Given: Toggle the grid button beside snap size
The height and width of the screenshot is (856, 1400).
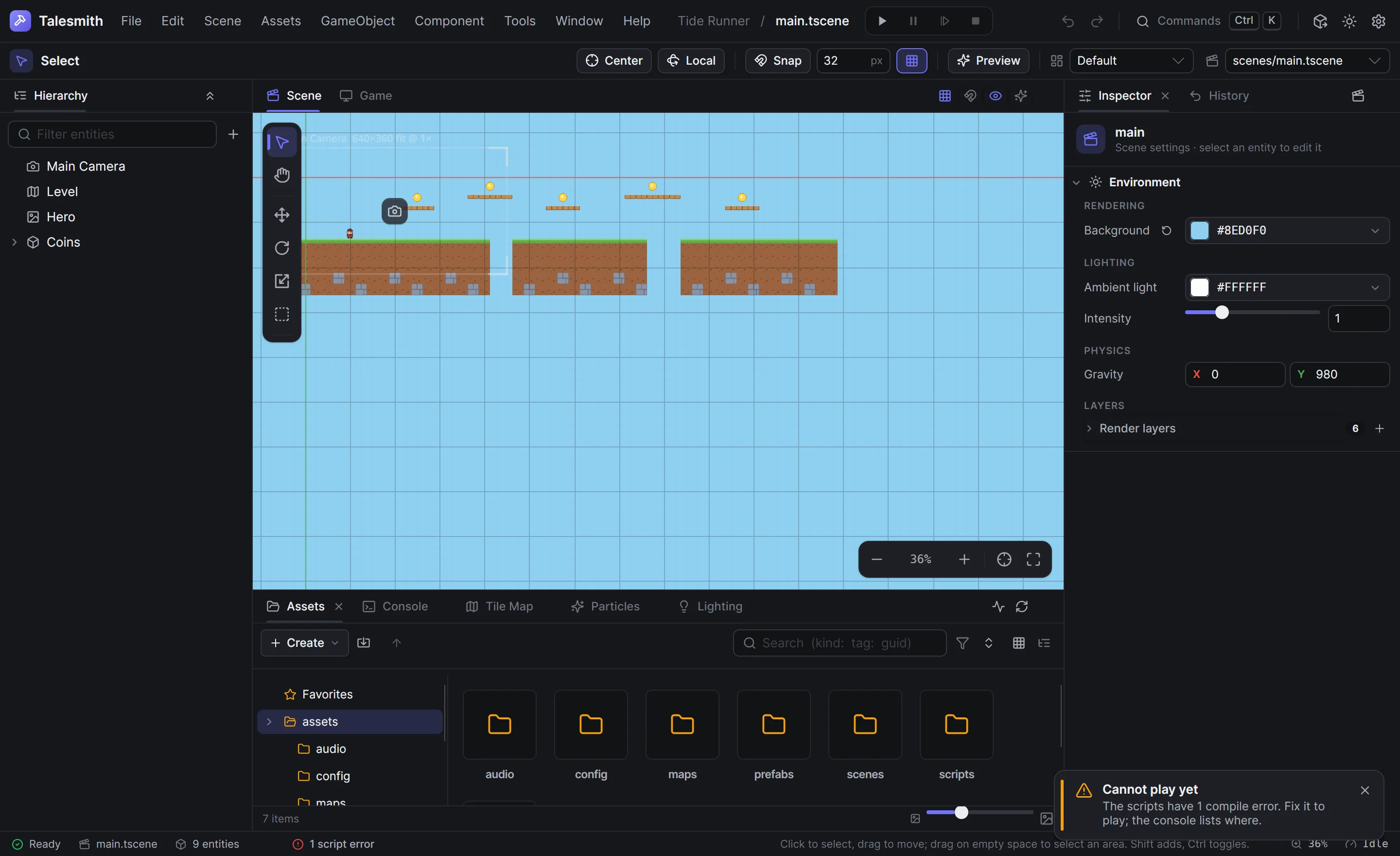Looking at the screenshot, I should (911, 61).
